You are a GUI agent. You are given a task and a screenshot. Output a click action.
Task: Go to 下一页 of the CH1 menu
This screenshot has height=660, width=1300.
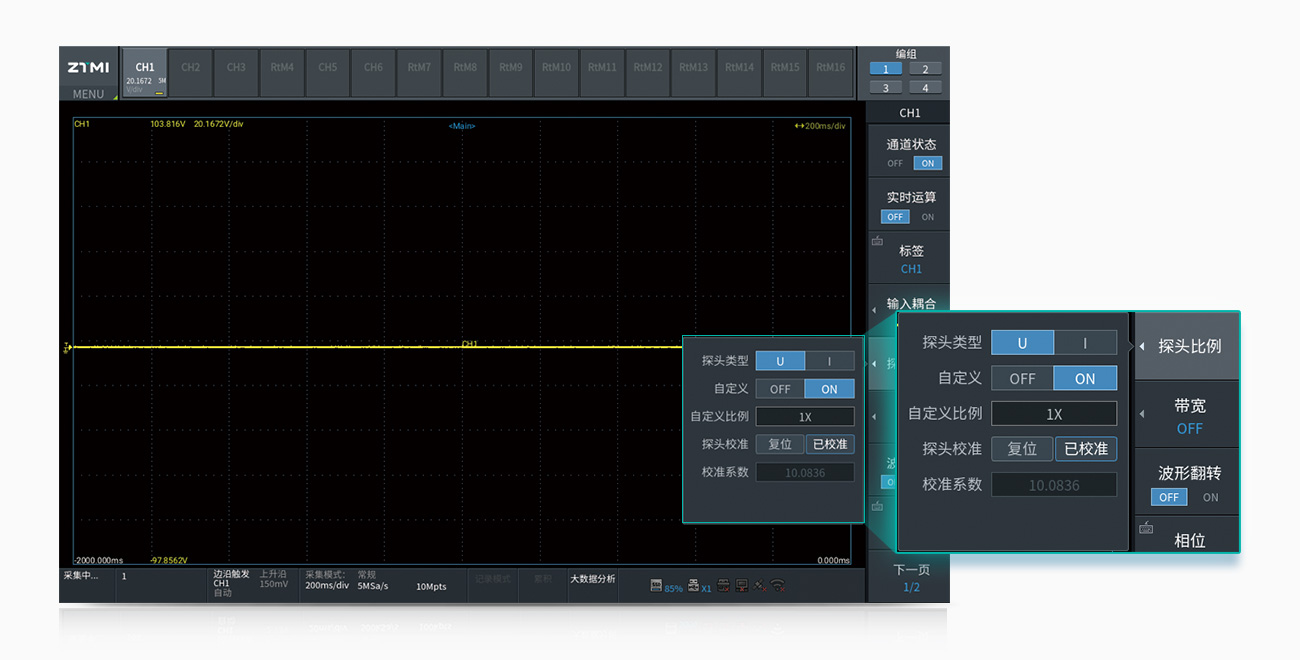tap(910, 577)
